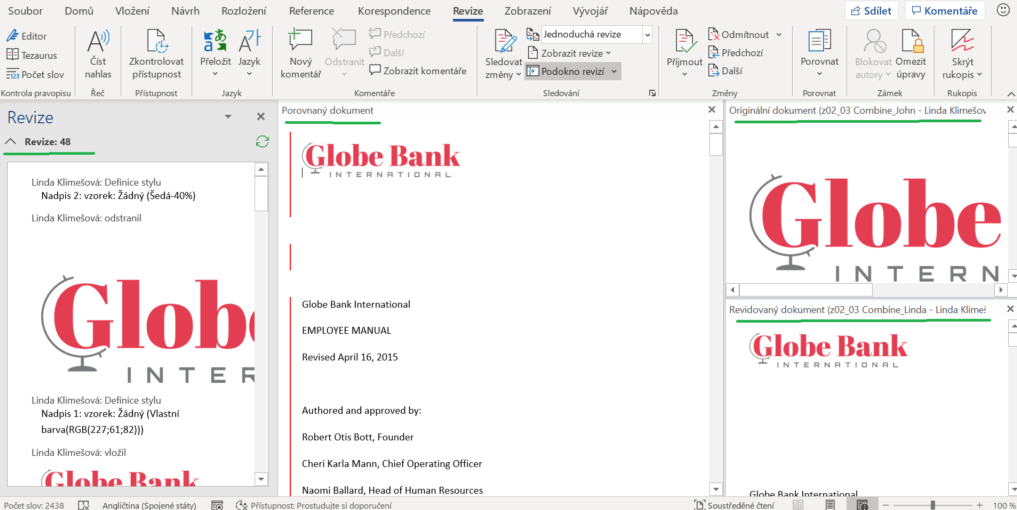This screenshot has width=1017, height=510.
Task: Run Zkontrolovat přístupnost accessibility check
Action: tap(156, 55)
